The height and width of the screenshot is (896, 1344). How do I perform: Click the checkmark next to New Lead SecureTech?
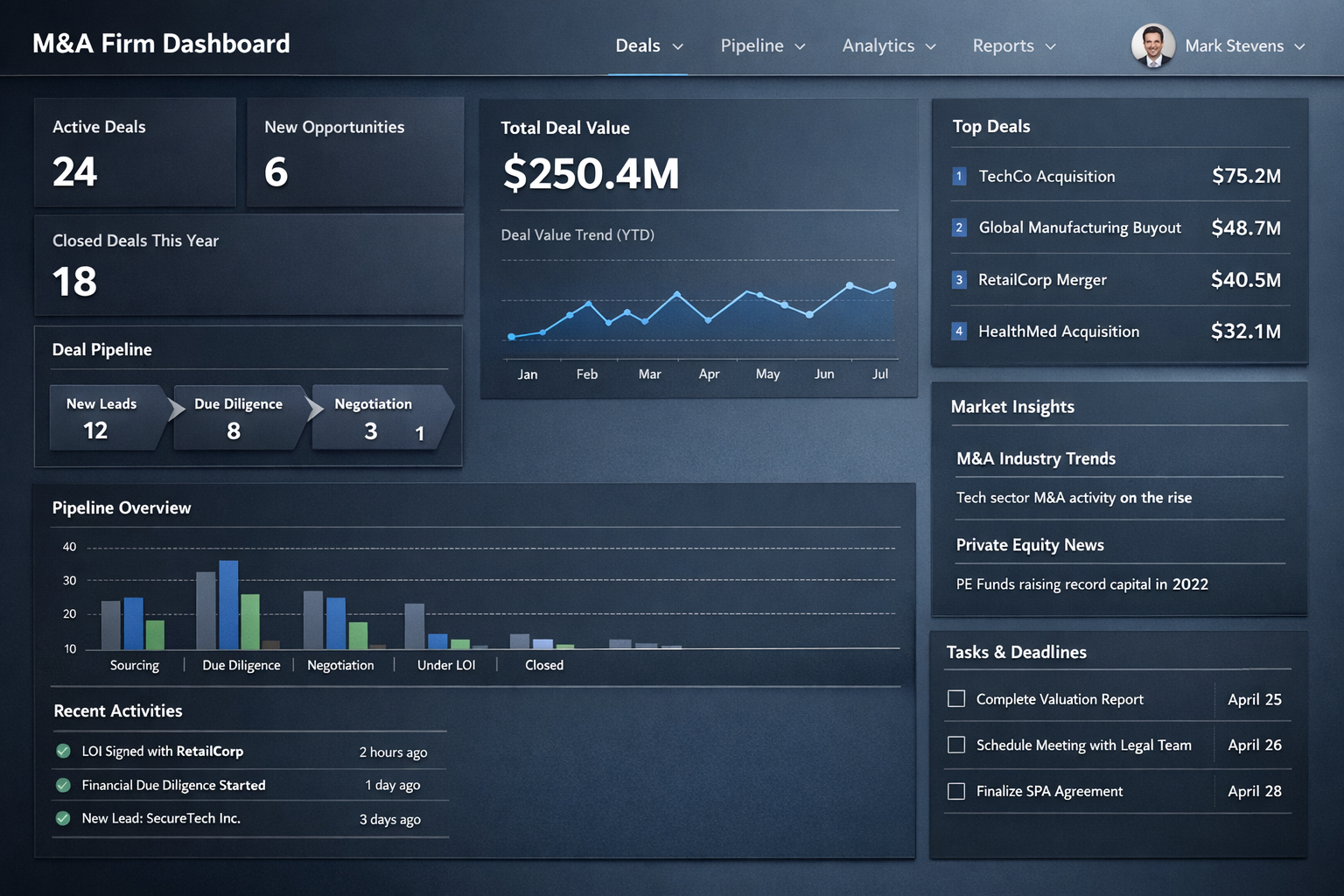point(62,819)
